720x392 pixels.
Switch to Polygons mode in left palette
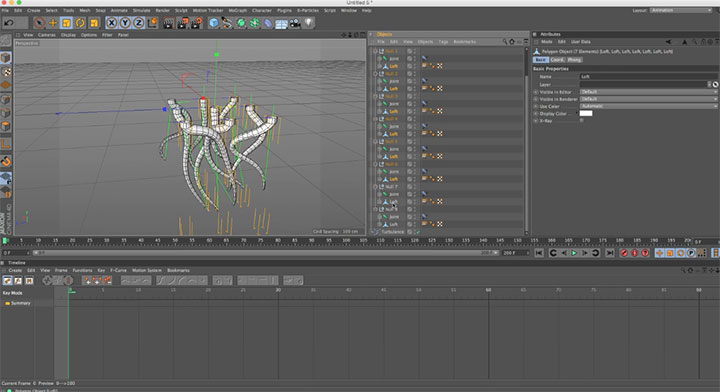(6, 126)
